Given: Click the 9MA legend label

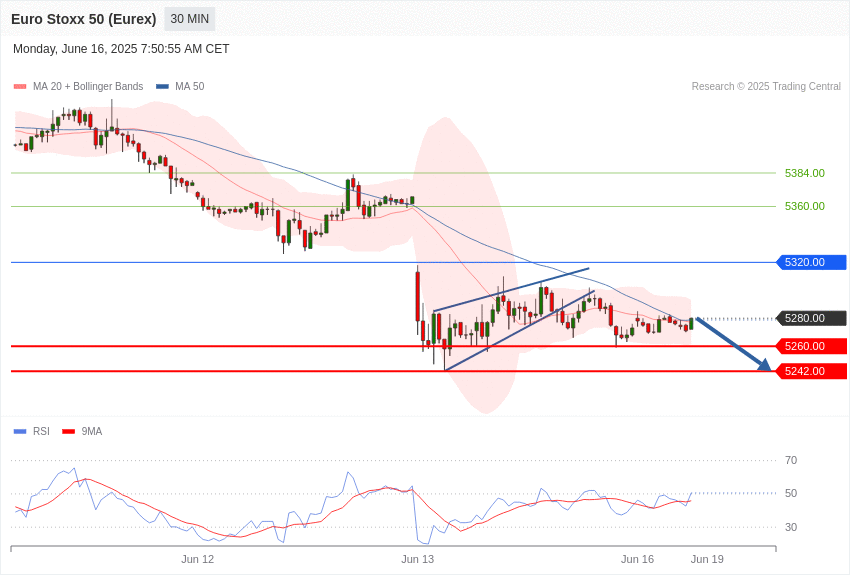Looking at the screenshot, I should 92,431.
